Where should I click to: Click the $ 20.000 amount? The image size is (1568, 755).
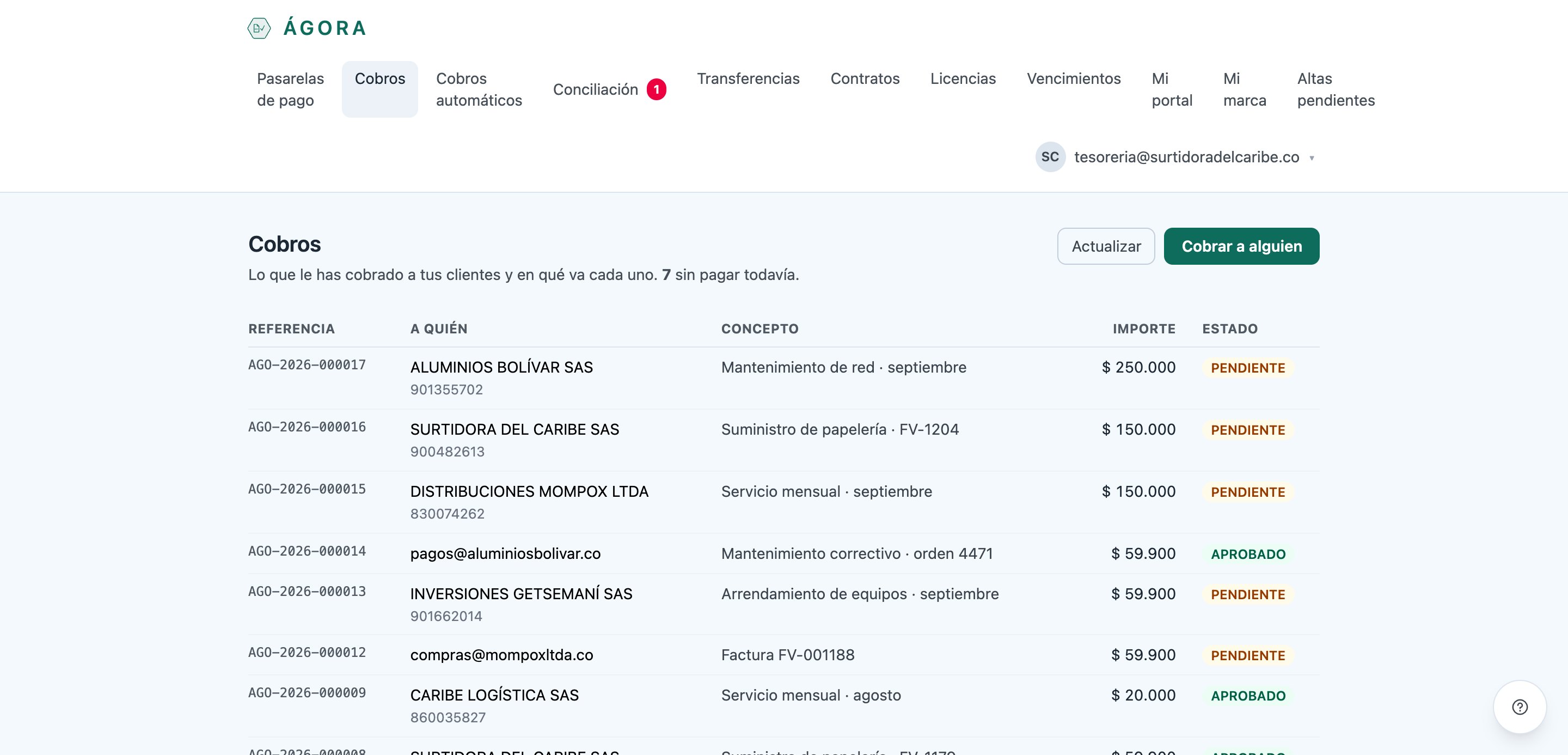coord(1144,695)
